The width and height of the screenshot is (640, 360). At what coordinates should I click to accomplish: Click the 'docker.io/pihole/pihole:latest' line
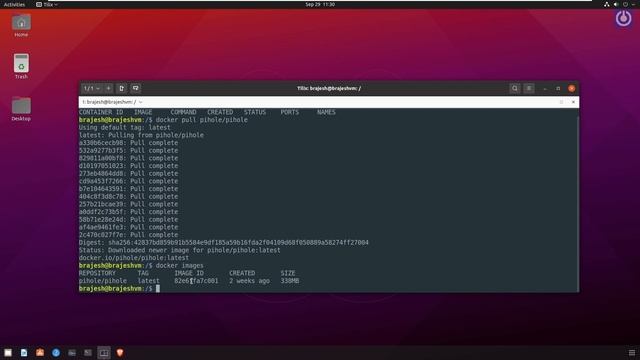tap(134, 258)
